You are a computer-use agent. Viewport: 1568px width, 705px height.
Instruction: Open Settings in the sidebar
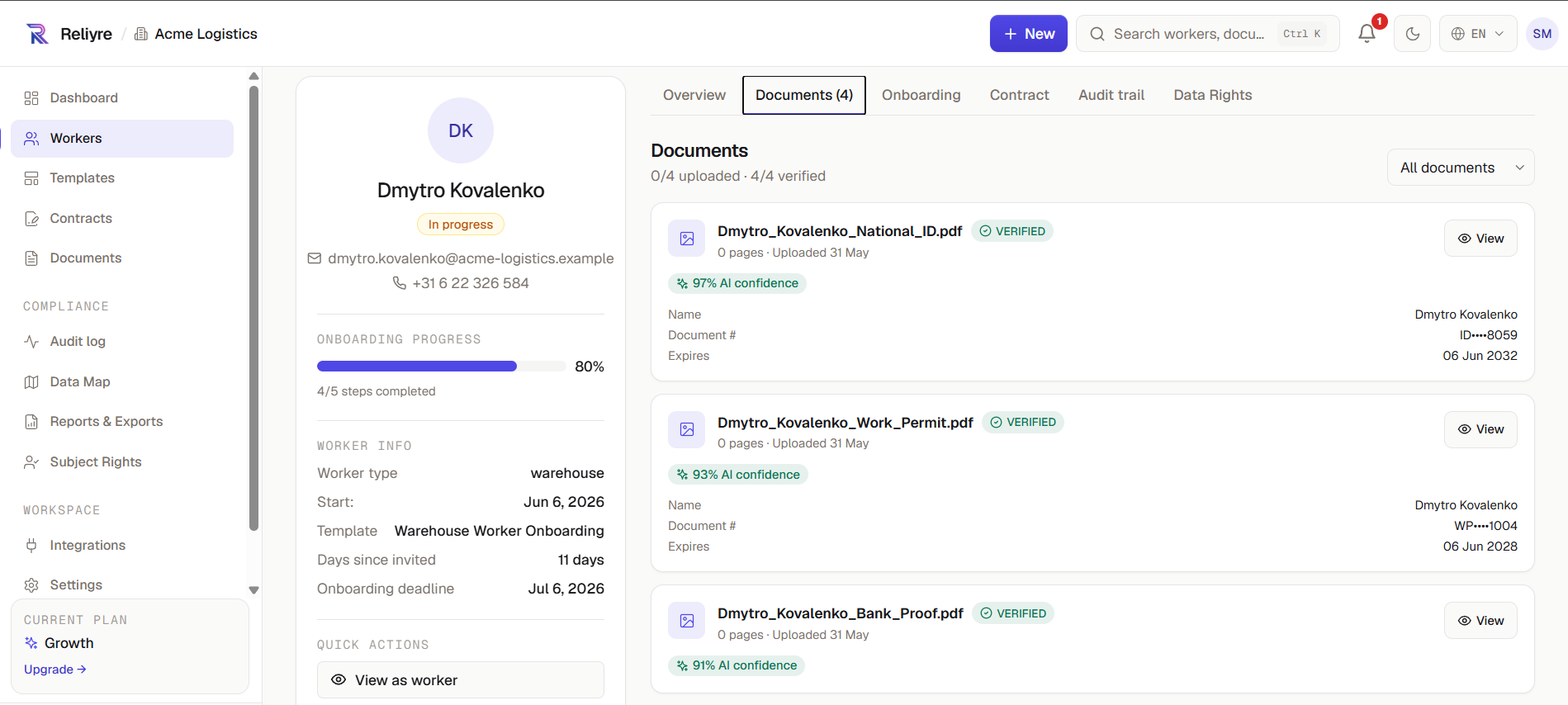[122, 585]
